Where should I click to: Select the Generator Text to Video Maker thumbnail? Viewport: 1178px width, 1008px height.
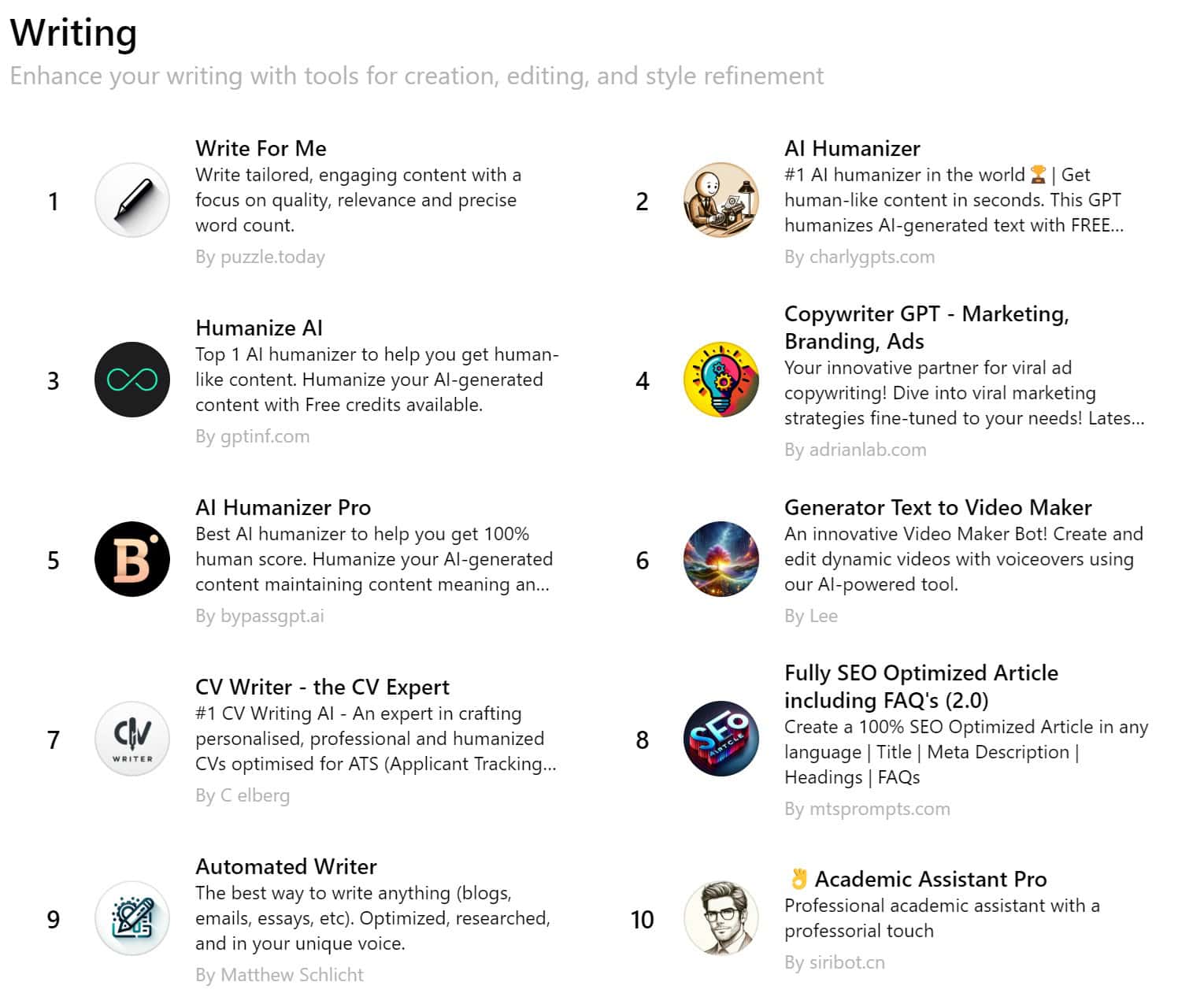(x=721, y=559)
